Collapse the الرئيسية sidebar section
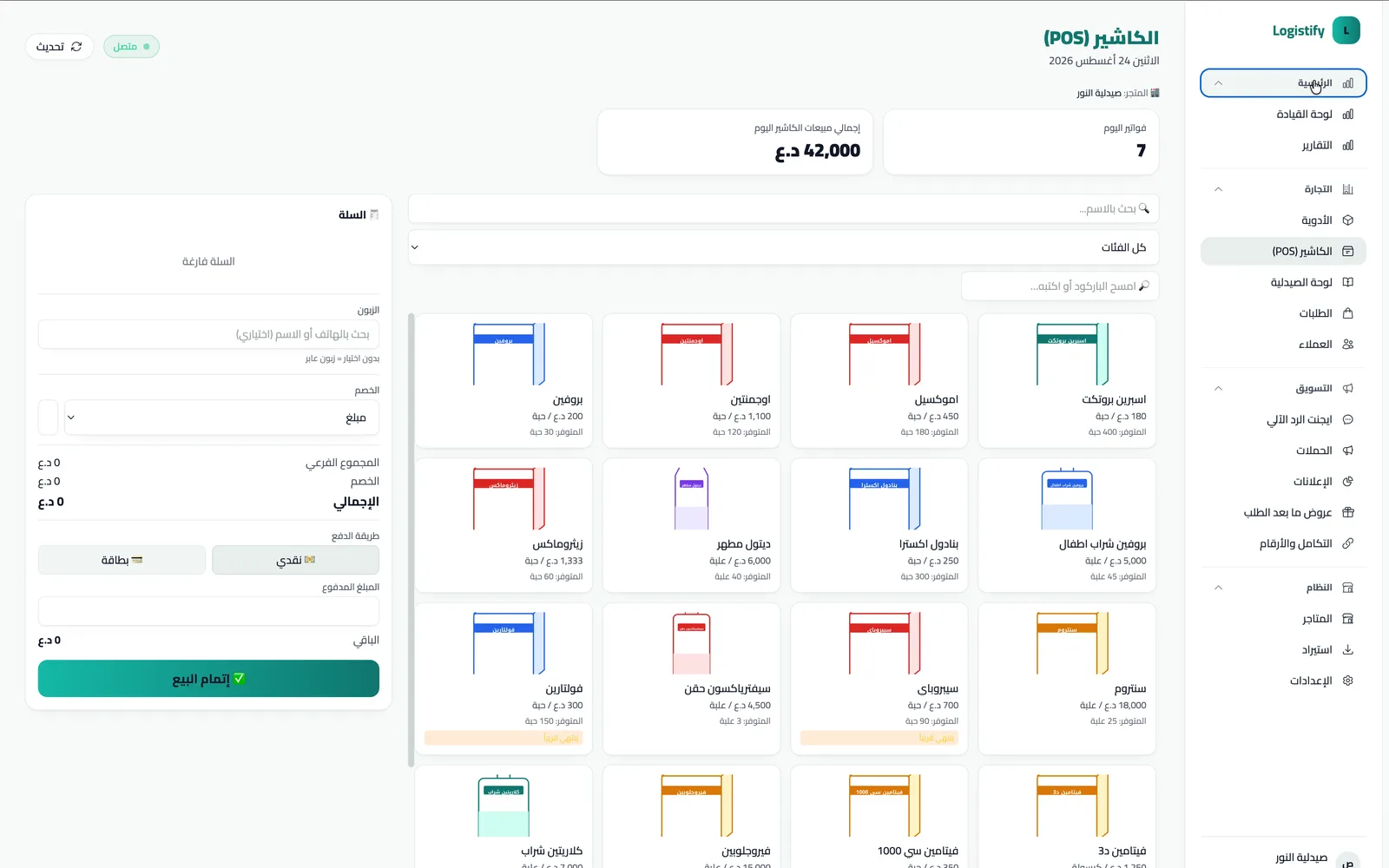1389x868 pixels. (1283, 83)
